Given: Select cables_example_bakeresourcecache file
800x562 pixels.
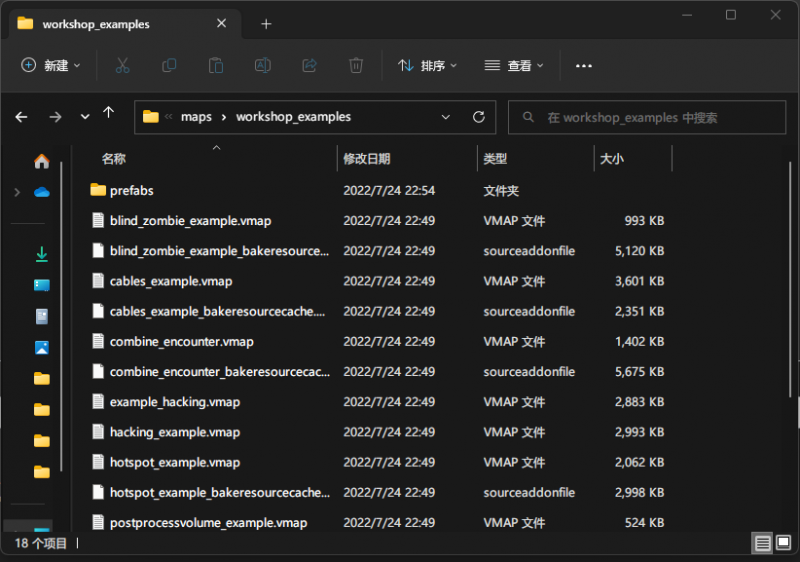Looking at the screenshot, I should (x=217, y=312).
